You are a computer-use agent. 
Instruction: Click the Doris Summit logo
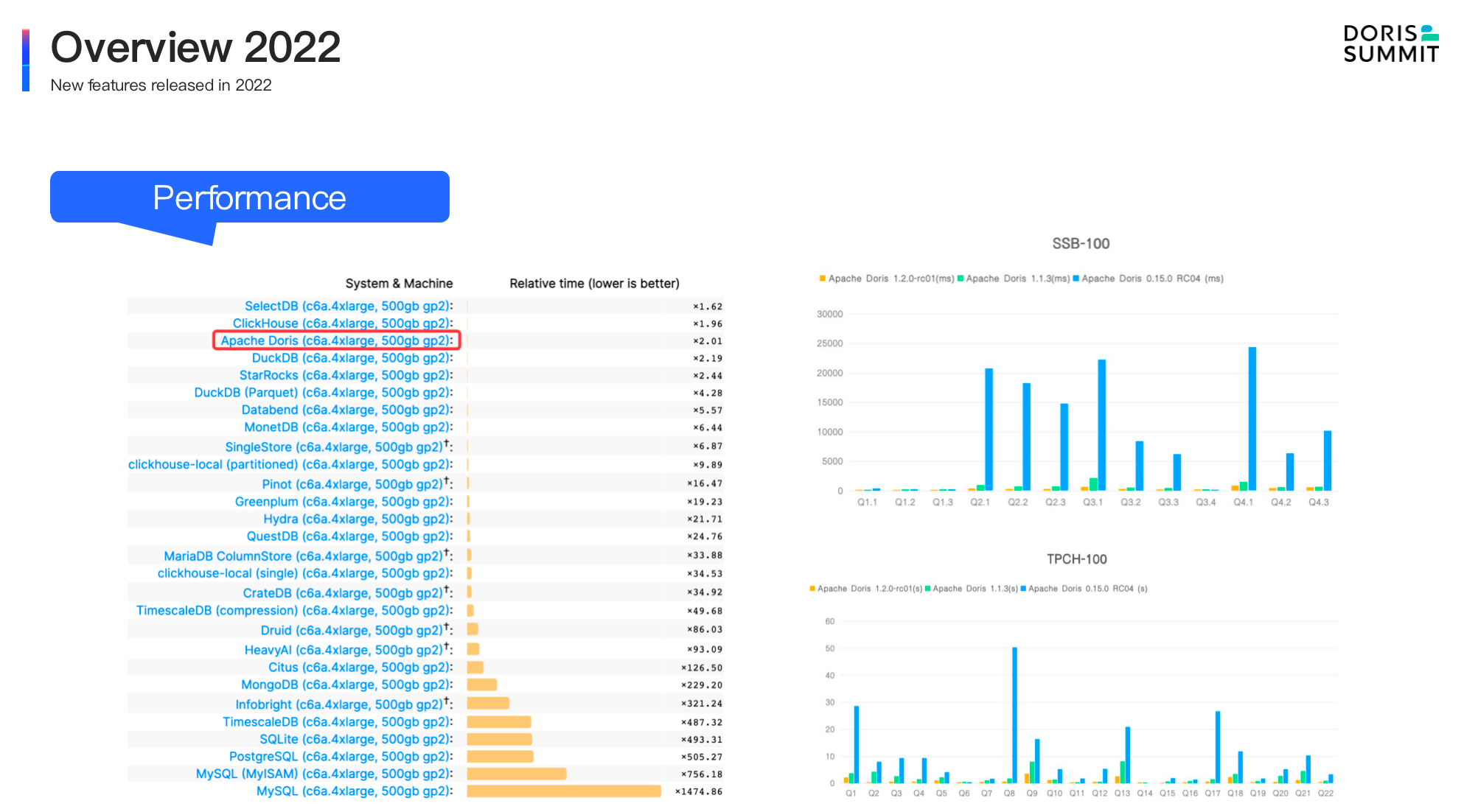point(1390,43)
